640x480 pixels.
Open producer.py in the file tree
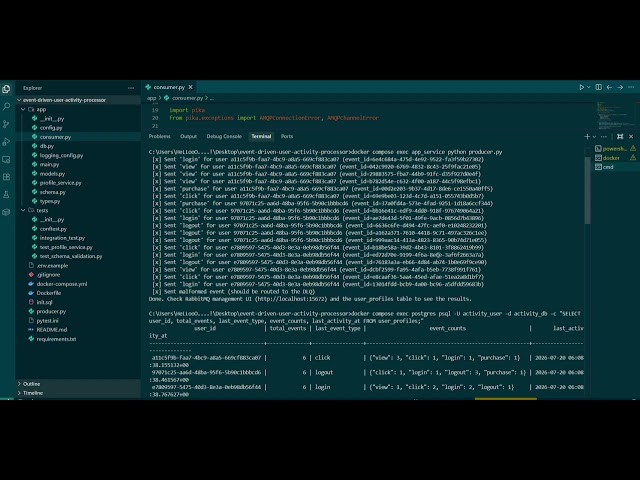tap(51, 311)
